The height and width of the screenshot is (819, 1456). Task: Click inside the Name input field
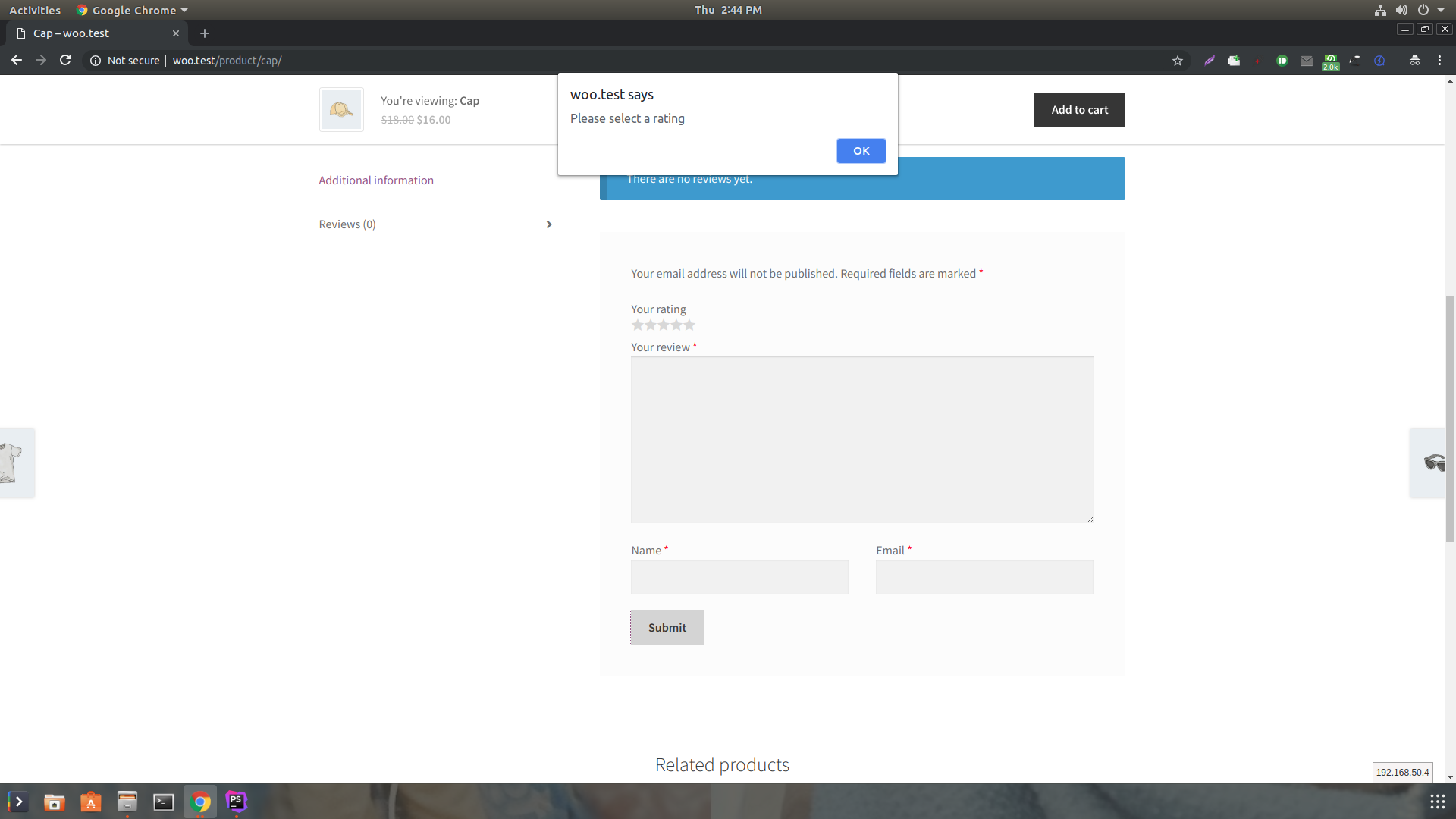[739, 576]
